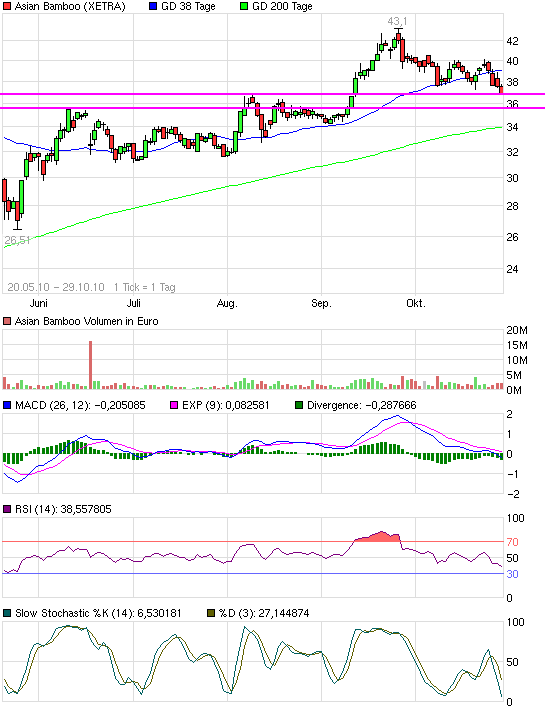Click the 'Asian Bamboo Volumen in Euro' label
Viewport: 545px width, 710px height.
pyautogui.click(x=86, y=321)
